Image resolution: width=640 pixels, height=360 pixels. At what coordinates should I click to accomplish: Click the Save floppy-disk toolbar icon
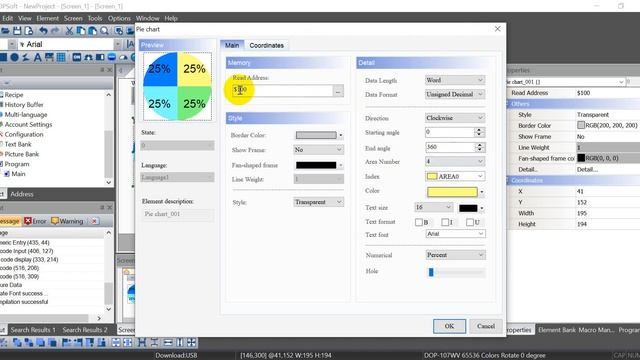click(17, 31)
